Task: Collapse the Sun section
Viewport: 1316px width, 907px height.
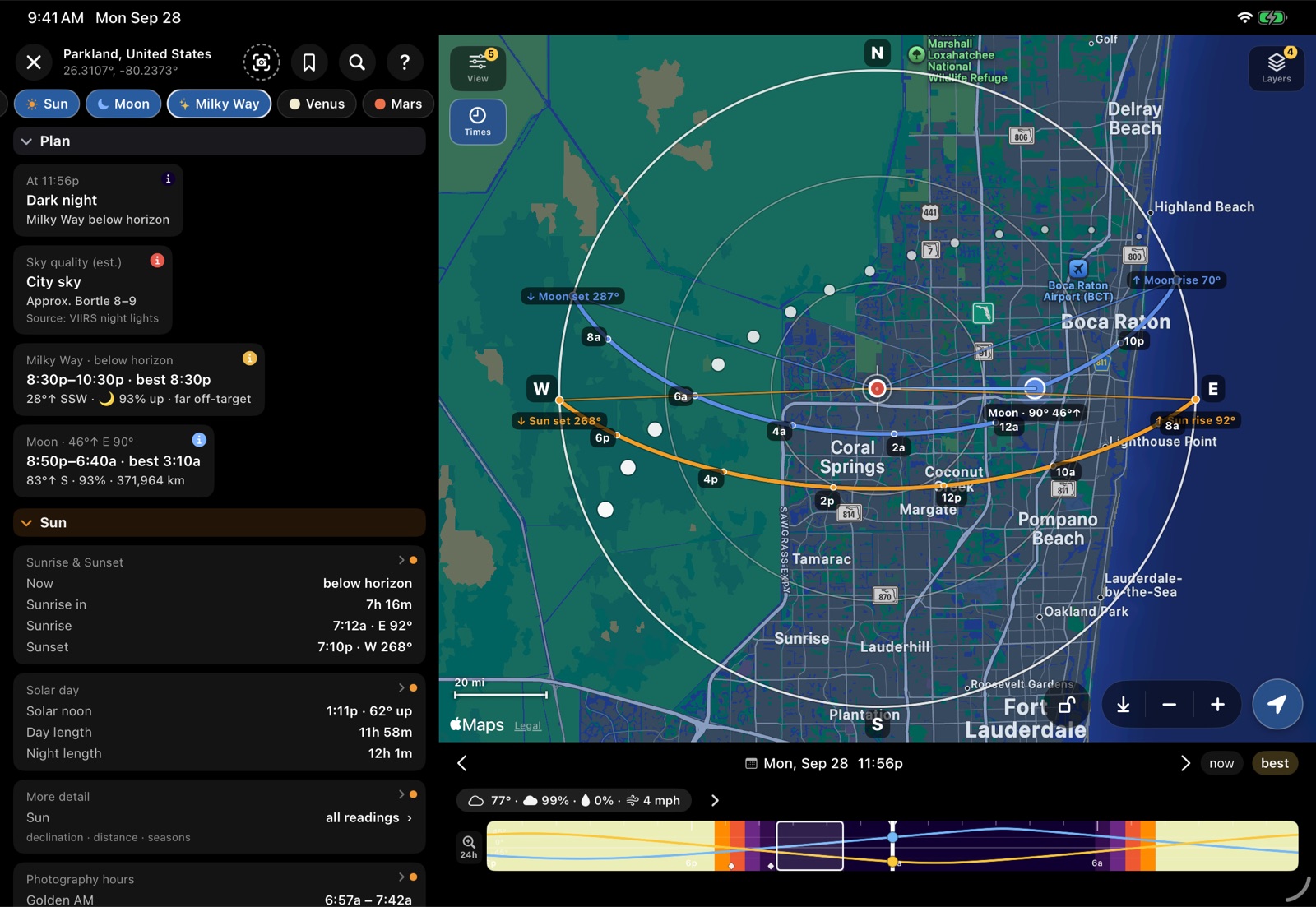Action: coord(219,523)
